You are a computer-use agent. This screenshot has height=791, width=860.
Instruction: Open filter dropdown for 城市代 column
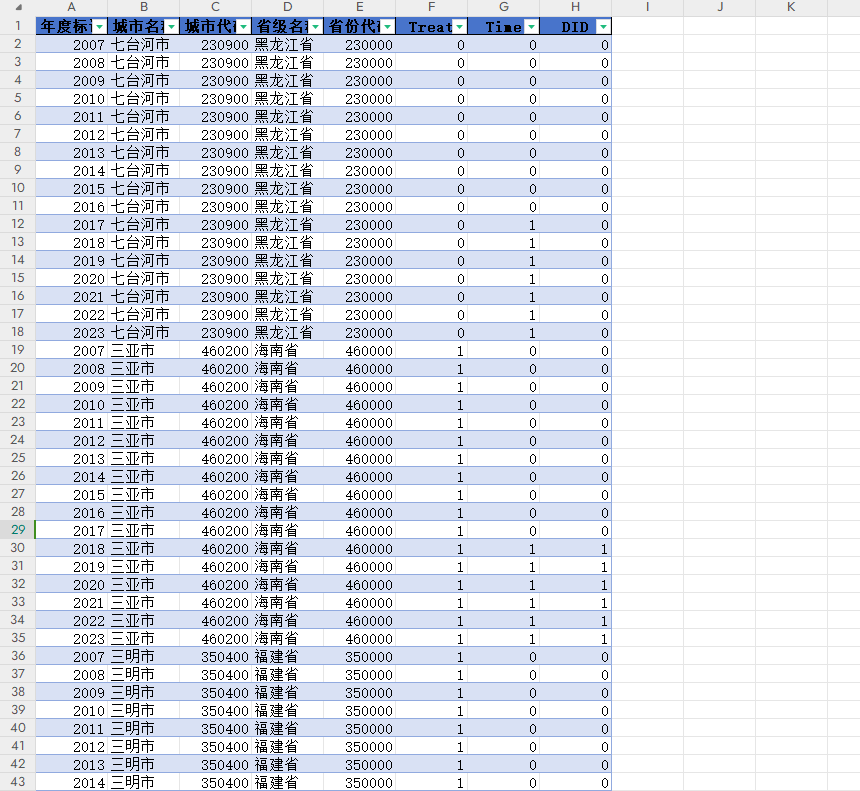pyautogui.click(x=244, y=27)
